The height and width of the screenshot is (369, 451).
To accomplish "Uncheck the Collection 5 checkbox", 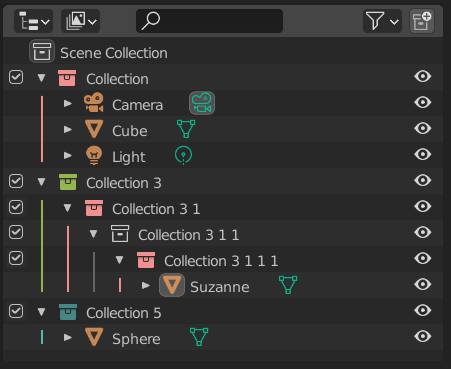I will pyautogui.click(x=16, y=311).
